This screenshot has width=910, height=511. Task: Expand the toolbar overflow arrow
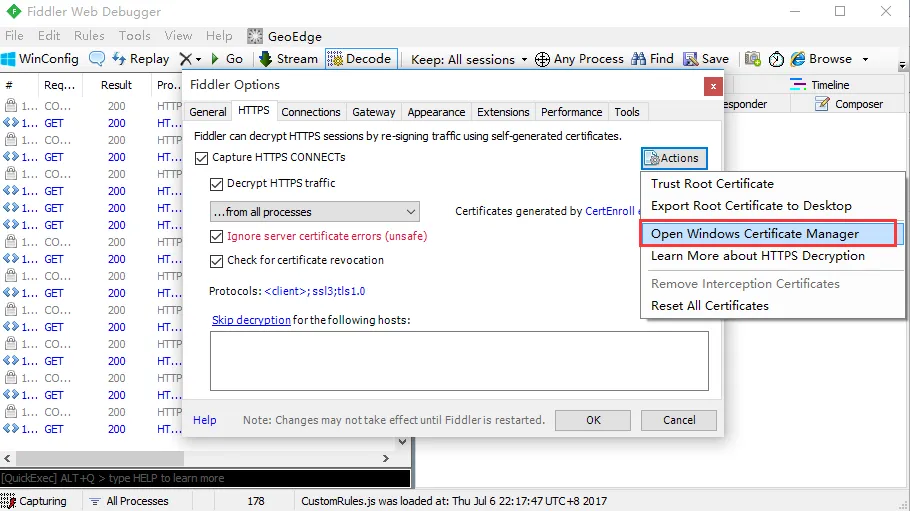[902, 66]
